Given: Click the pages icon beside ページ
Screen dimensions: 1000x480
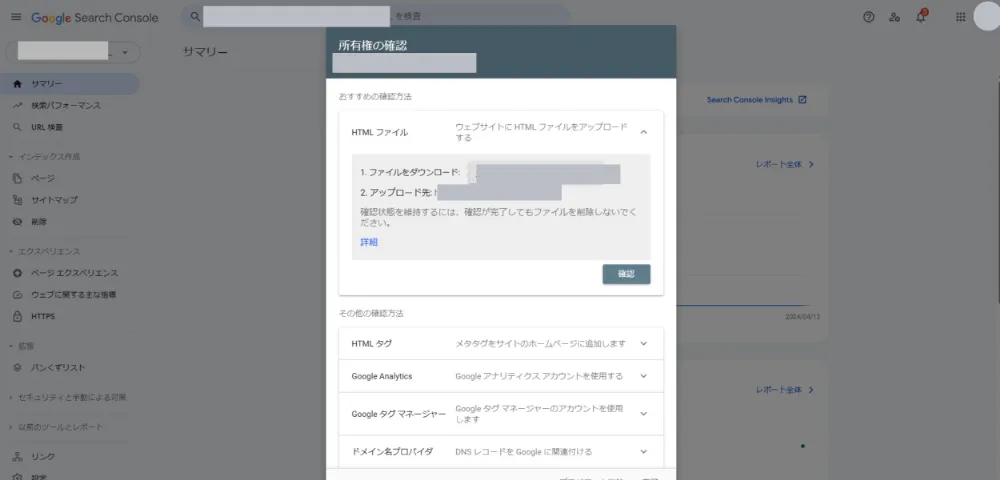Looking at the screenshot, I should click(x=18, y=178).
